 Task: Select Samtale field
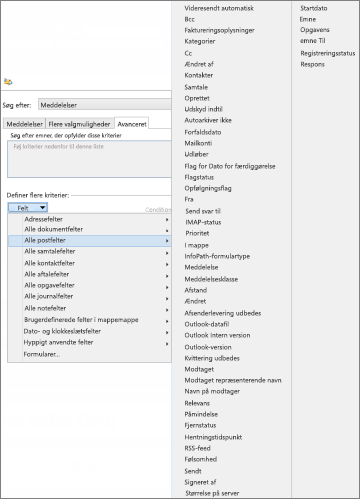coord(196,87)
